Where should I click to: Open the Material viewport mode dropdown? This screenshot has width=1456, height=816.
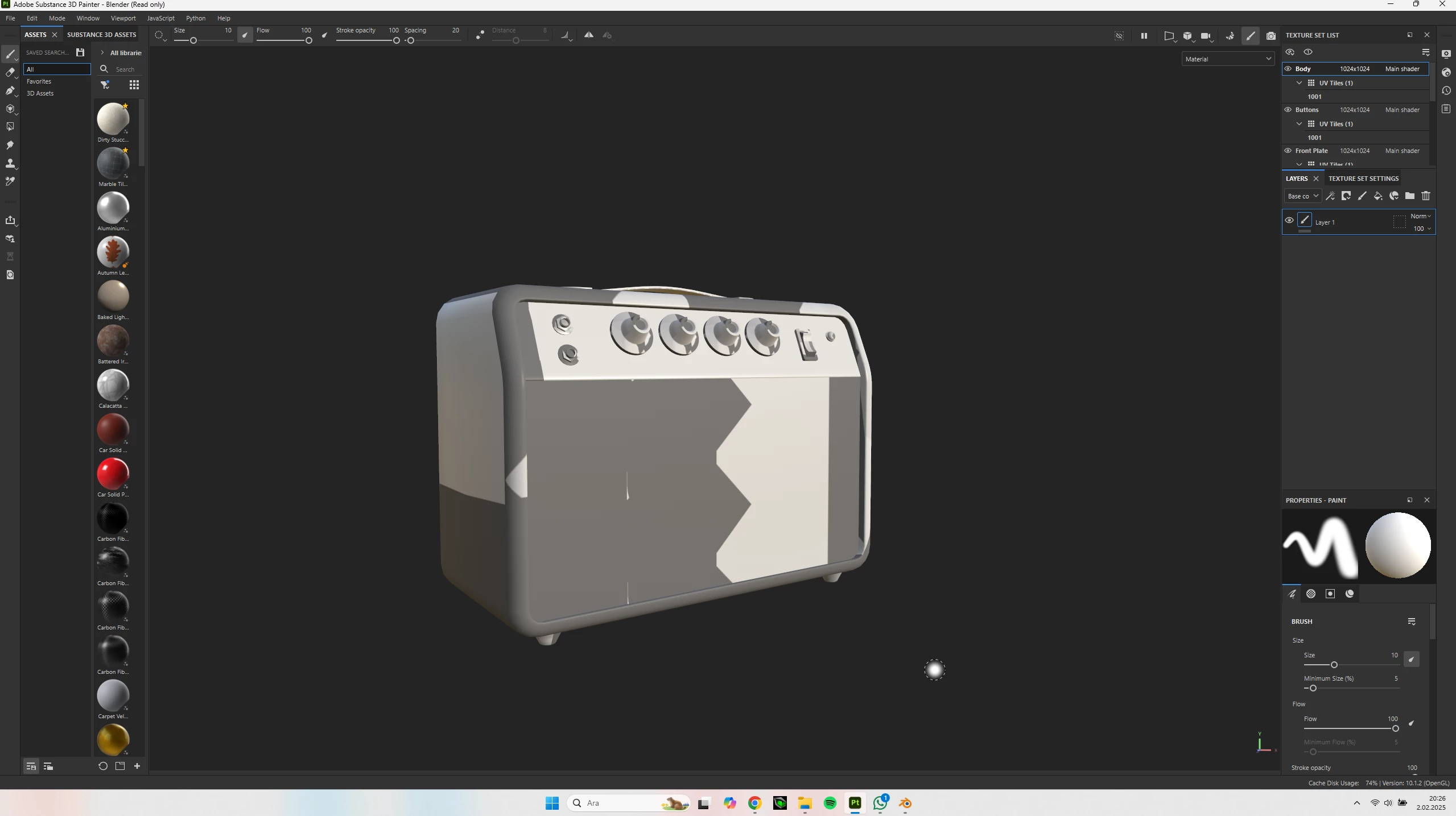1228,59
